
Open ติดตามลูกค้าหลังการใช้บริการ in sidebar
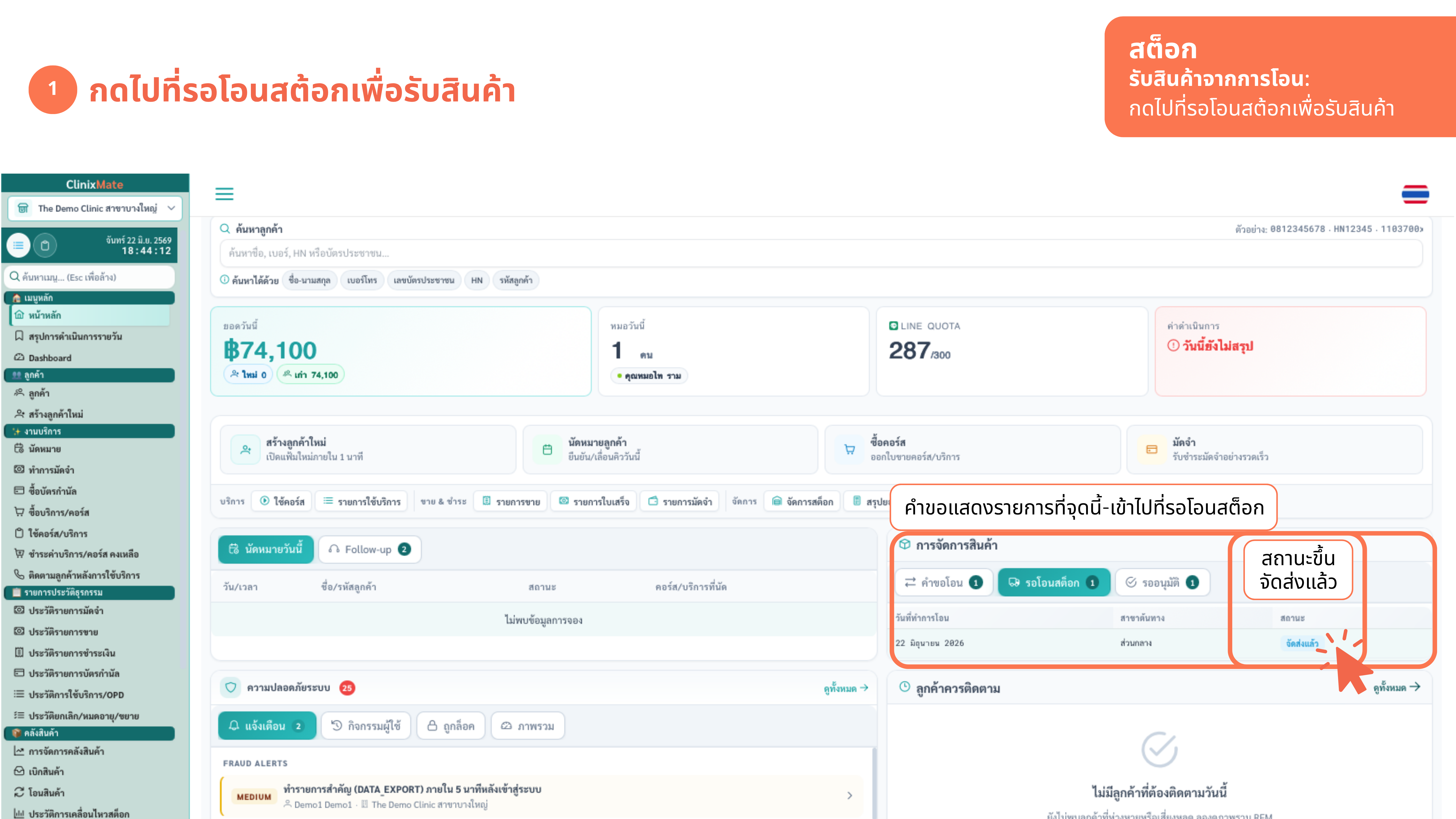pyautogui.click(x=77, y=575)
